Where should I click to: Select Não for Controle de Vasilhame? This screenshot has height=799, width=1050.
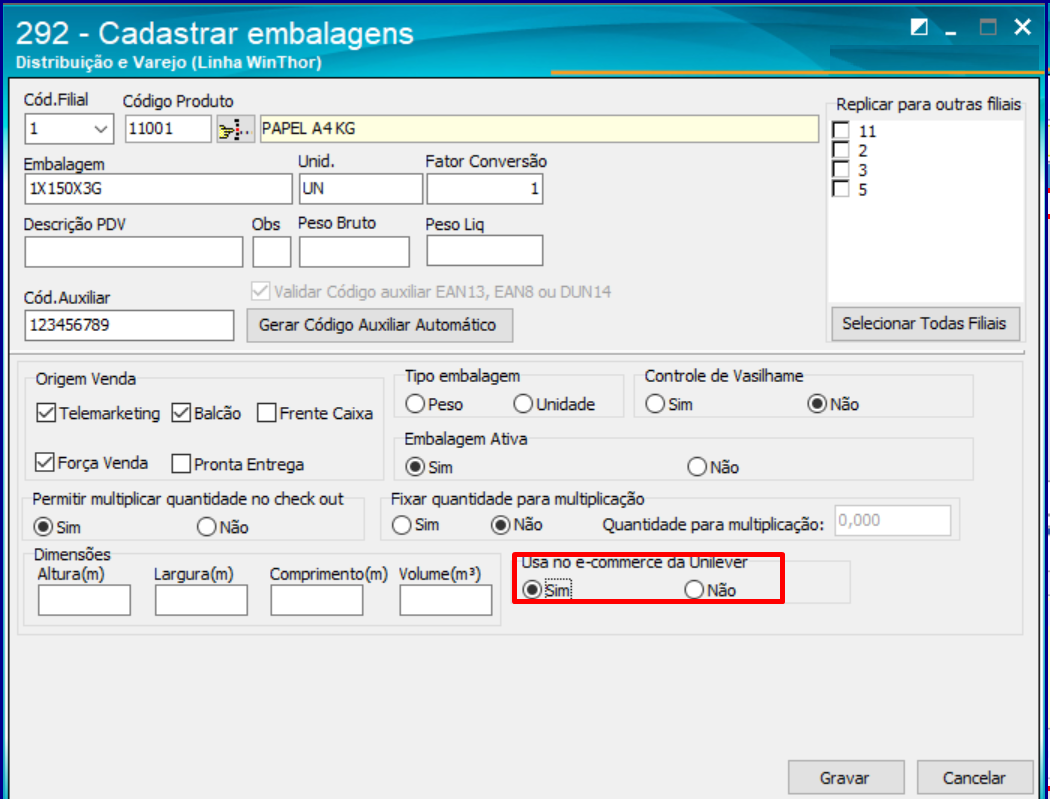tap(817, 404)
